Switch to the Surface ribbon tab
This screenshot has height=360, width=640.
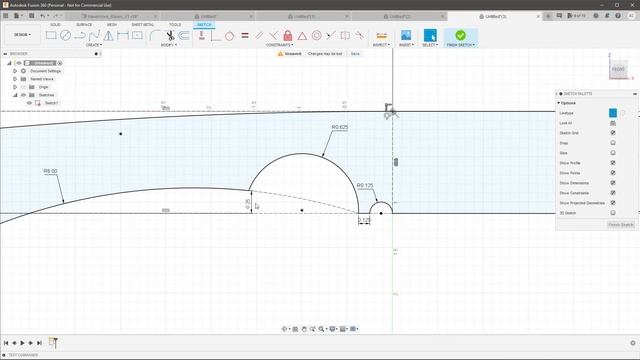coord(84,25)
